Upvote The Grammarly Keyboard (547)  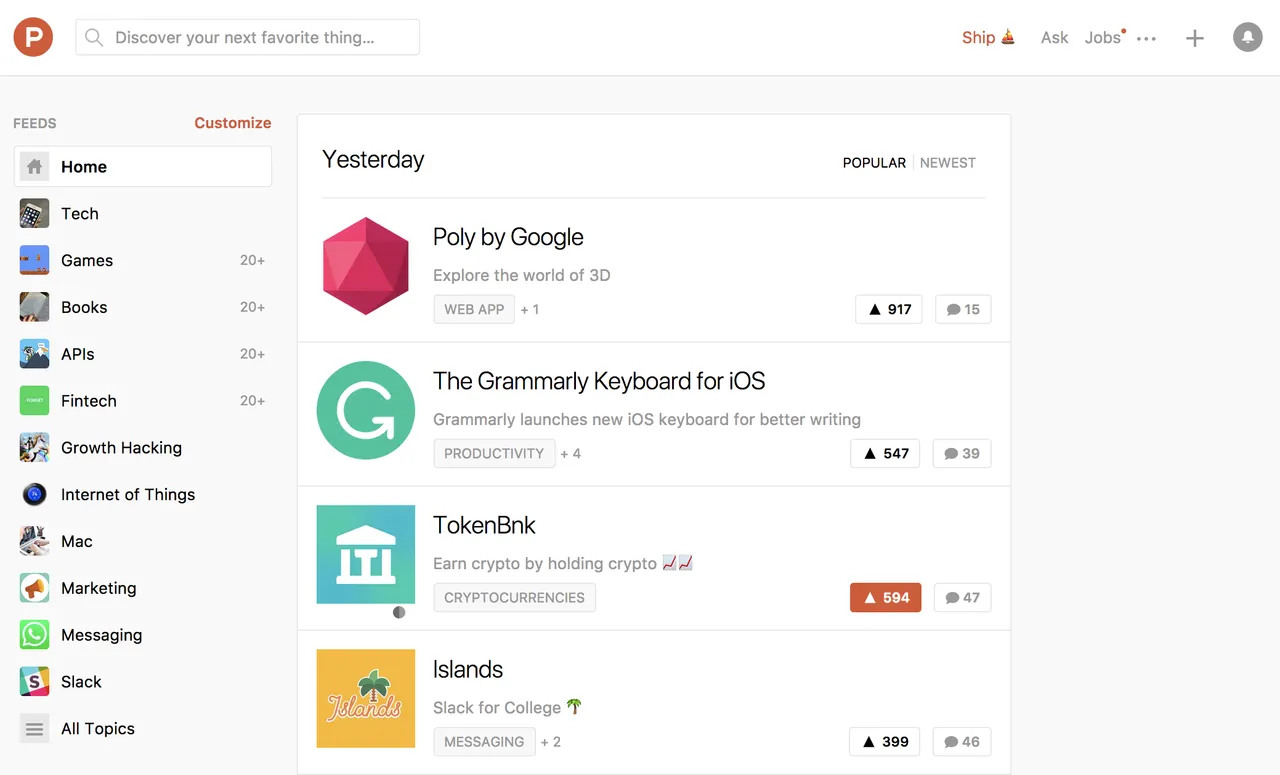pyautogui.click(x=885, y=453)
